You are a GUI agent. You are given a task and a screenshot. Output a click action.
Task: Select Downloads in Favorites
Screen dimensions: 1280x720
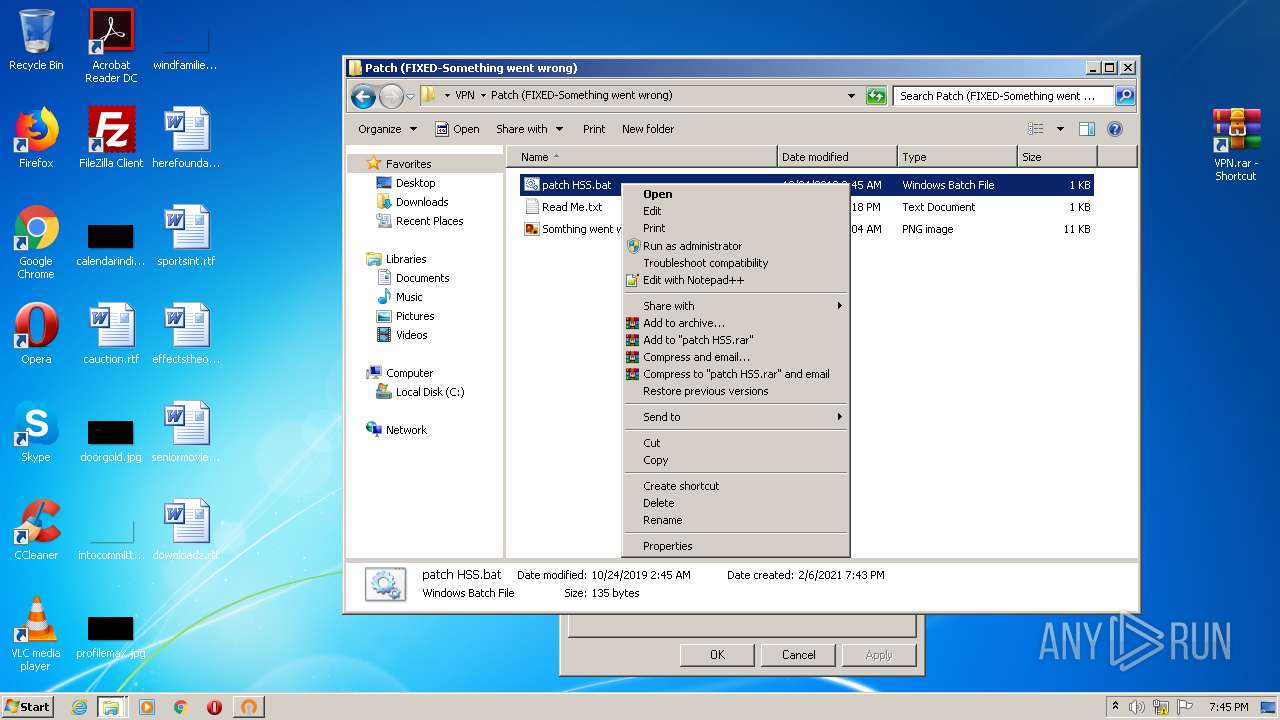click(x=412, y=202)
